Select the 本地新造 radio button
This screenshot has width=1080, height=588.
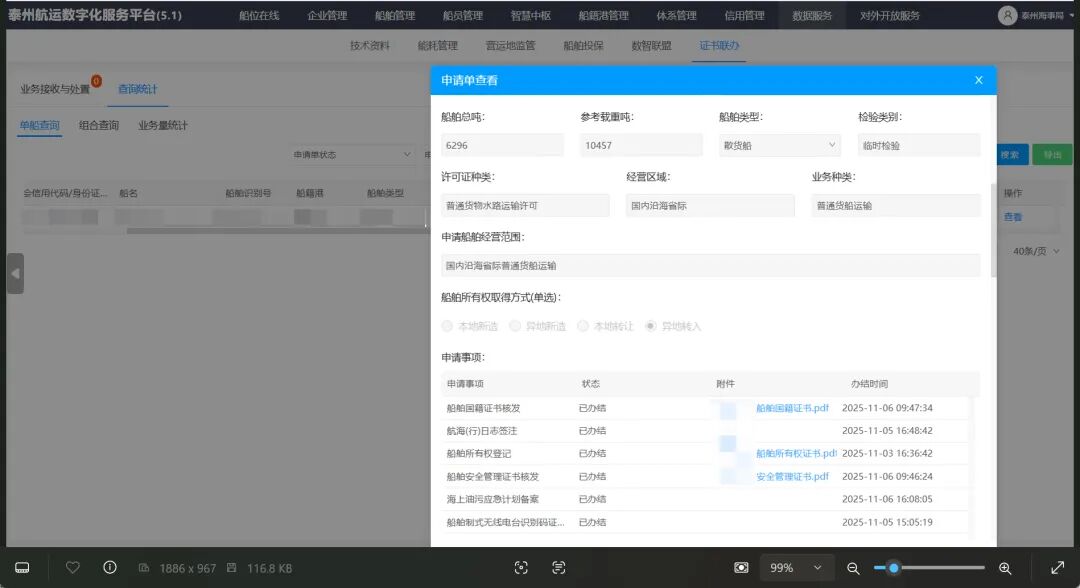click(x=447, y=326)
